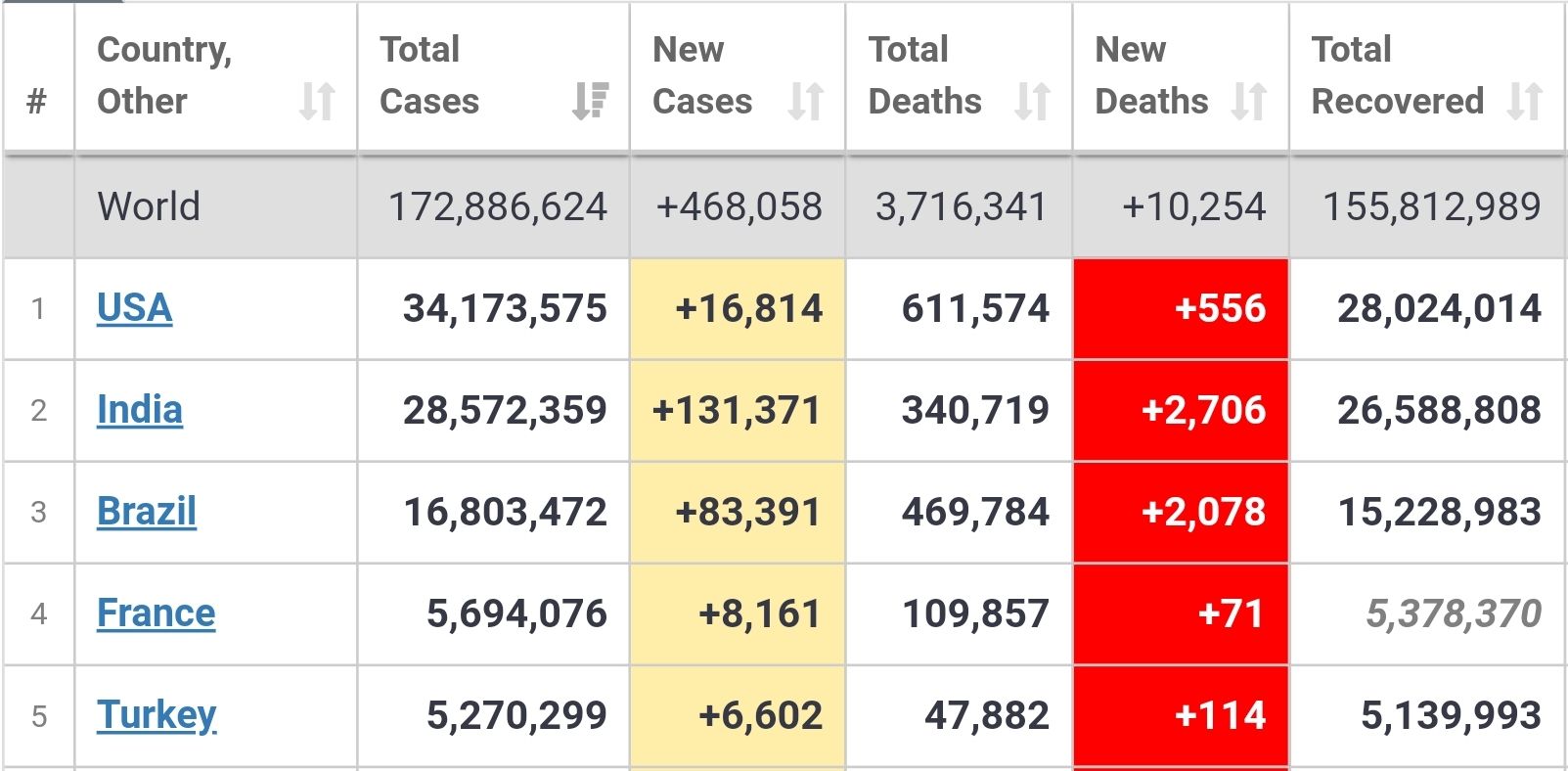Image resolution: width=1568 pixels, height=771 pixels.
Task: Sort table by New Cases arrows
Action: [805, 101]
